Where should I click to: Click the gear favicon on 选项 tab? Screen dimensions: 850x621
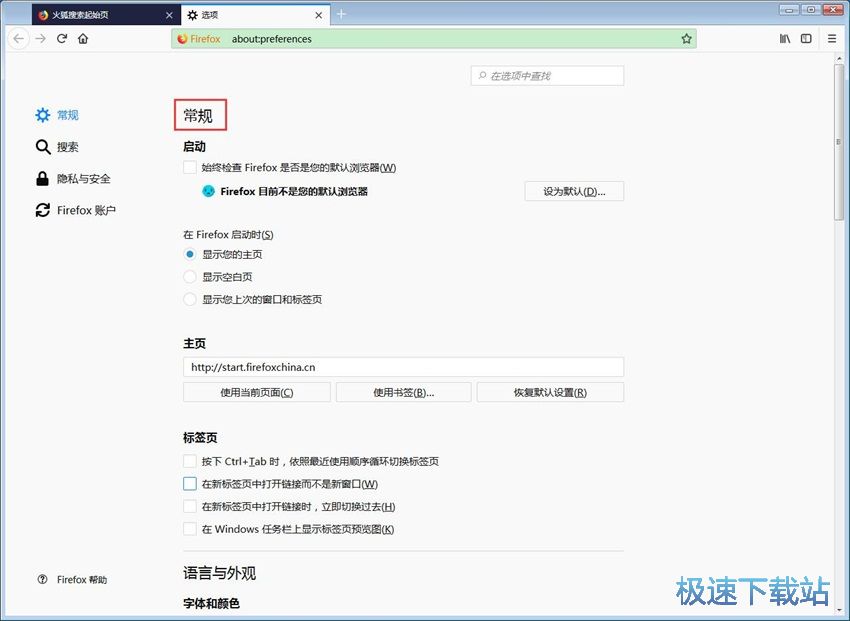192,15
